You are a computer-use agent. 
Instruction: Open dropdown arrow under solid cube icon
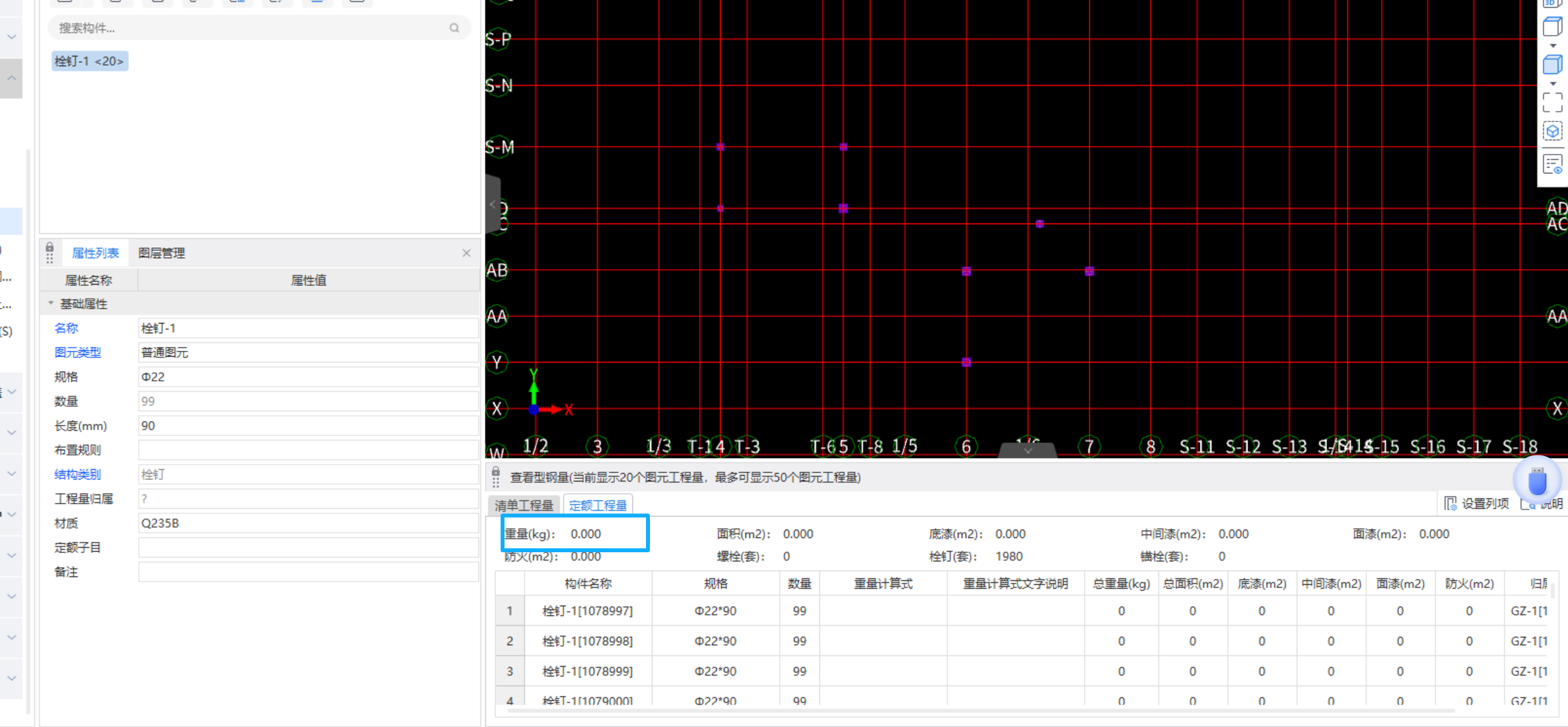(1552, 84)
